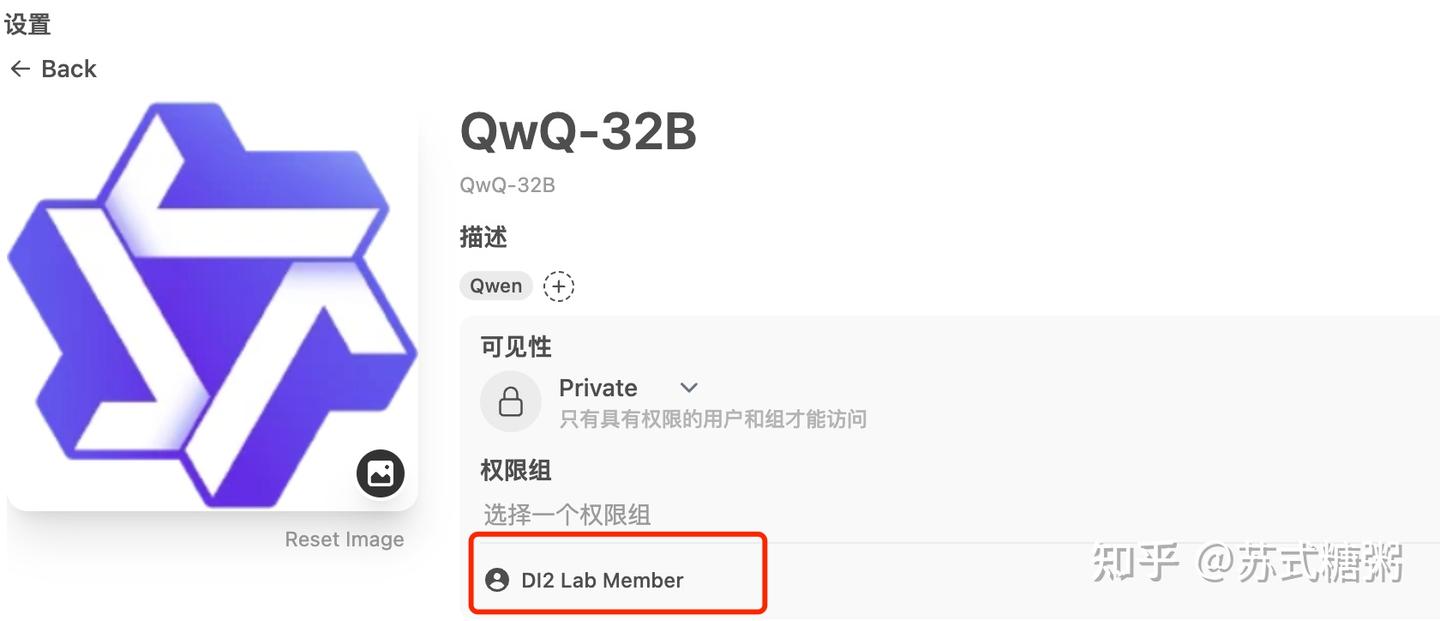Screen dimensions: 1440x621
Task: Click the chevron beside Private
Action: coord(688,388)
